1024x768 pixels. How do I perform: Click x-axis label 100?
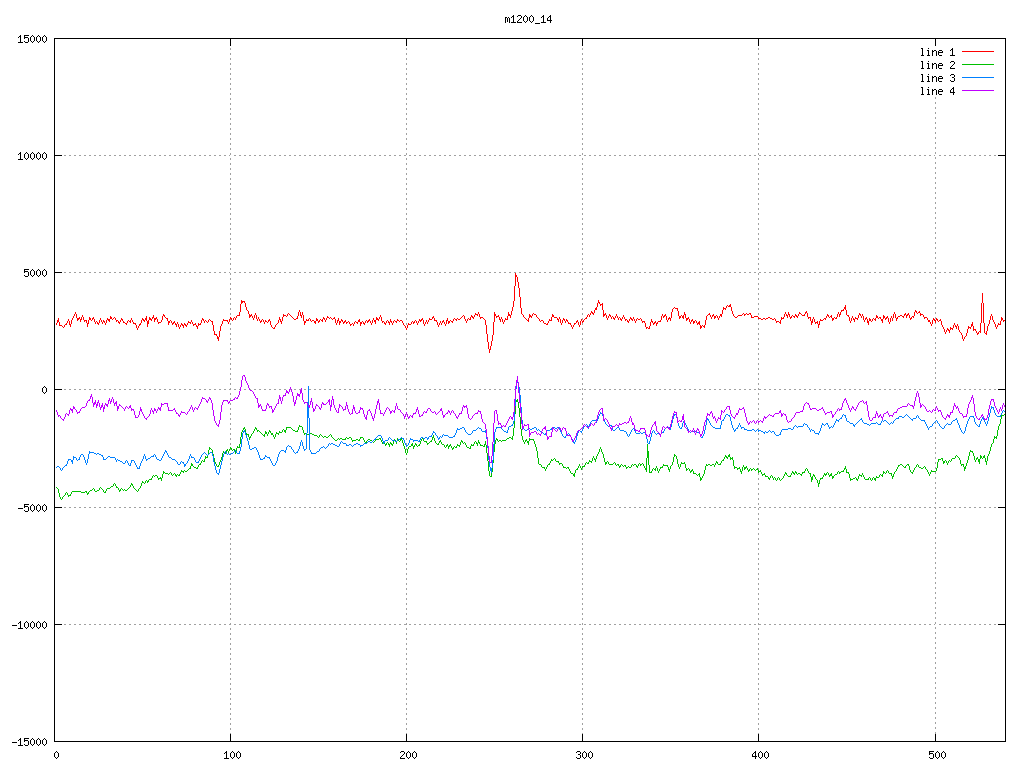[x=232, y=756]
